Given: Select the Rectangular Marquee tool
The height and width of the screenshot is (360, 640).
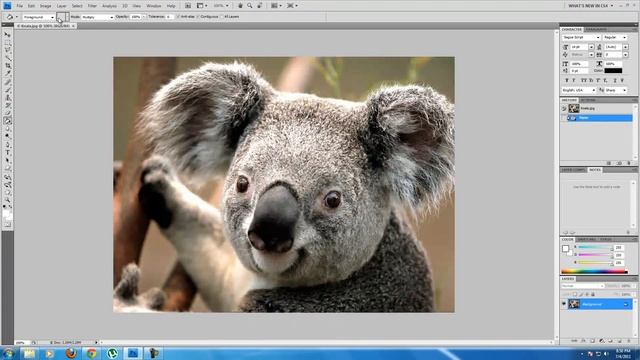Looking at the screenshot, I should [x=7, y=42].
